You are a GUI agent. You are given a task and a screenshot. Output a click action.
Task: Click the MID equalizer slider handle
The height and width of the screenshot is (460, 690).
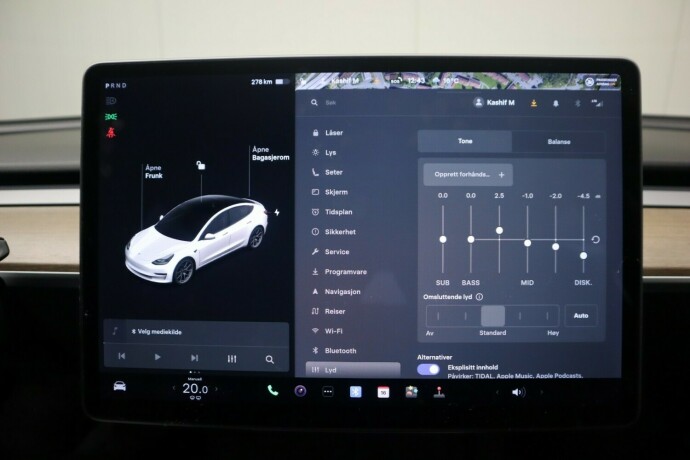[527, 243]
